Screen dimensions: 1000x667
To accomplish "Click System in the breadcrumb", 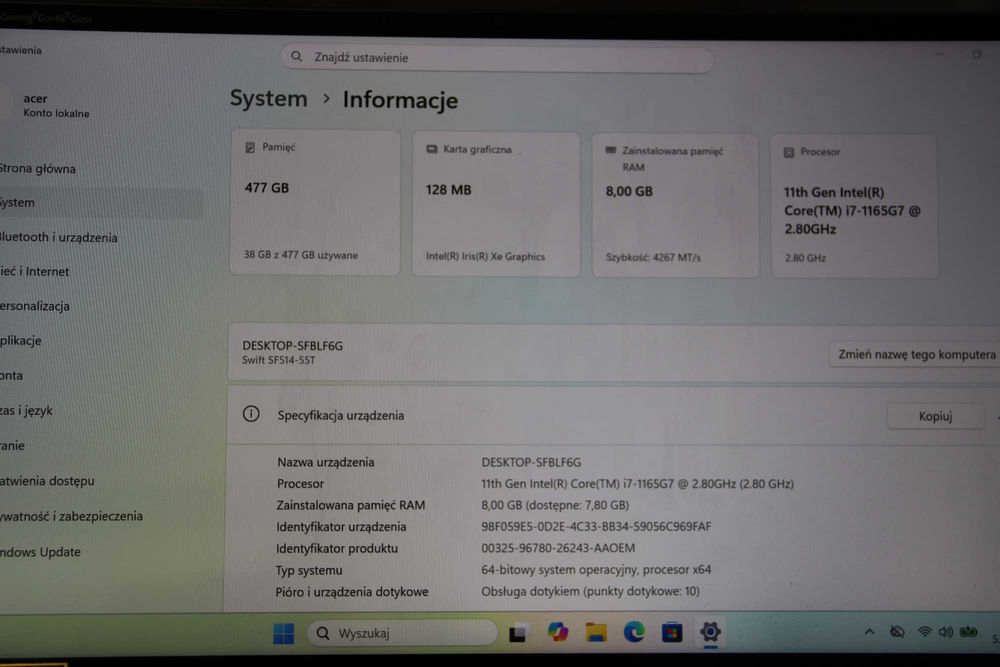I will (x=268, y=99).
